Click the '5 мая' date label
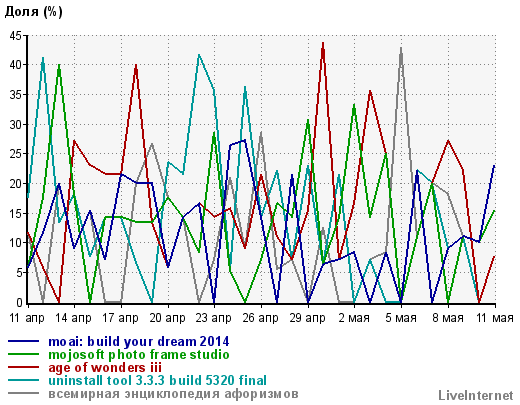 point(401,318)
